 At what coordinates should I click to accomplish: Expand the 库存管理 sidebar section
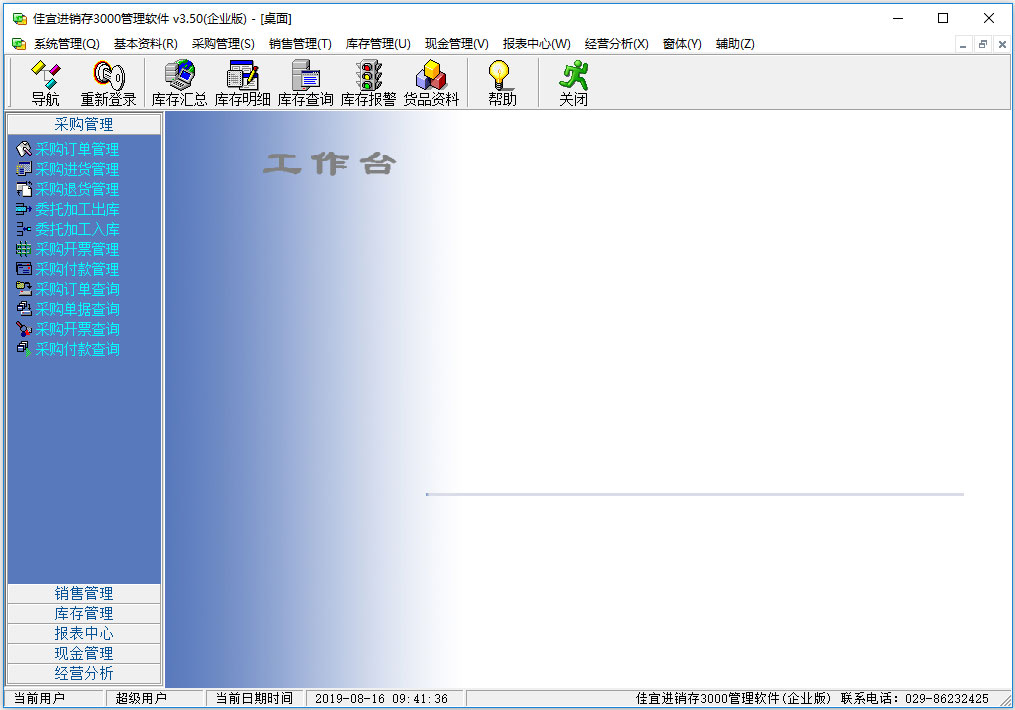click(84, 614)
